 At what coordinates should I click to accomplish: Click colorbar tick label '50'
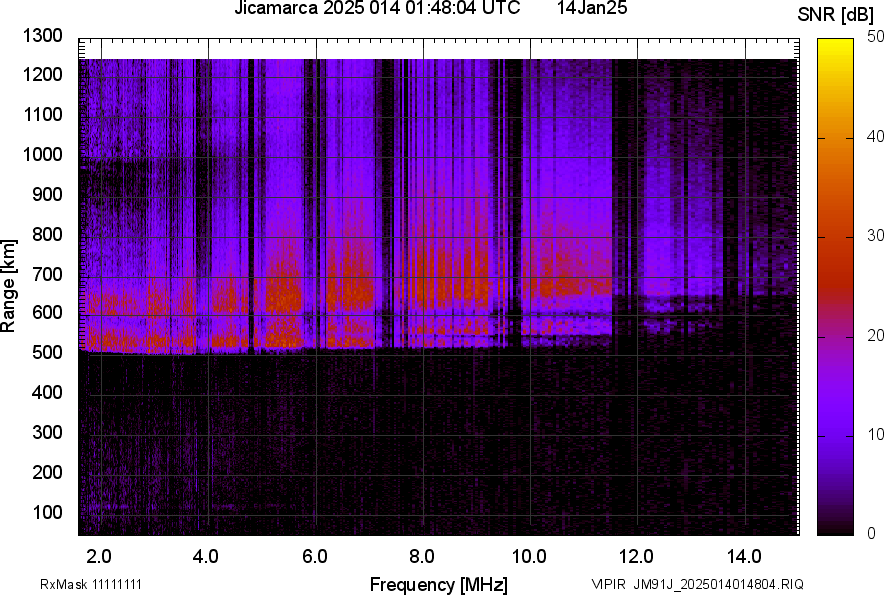point(875,37)
